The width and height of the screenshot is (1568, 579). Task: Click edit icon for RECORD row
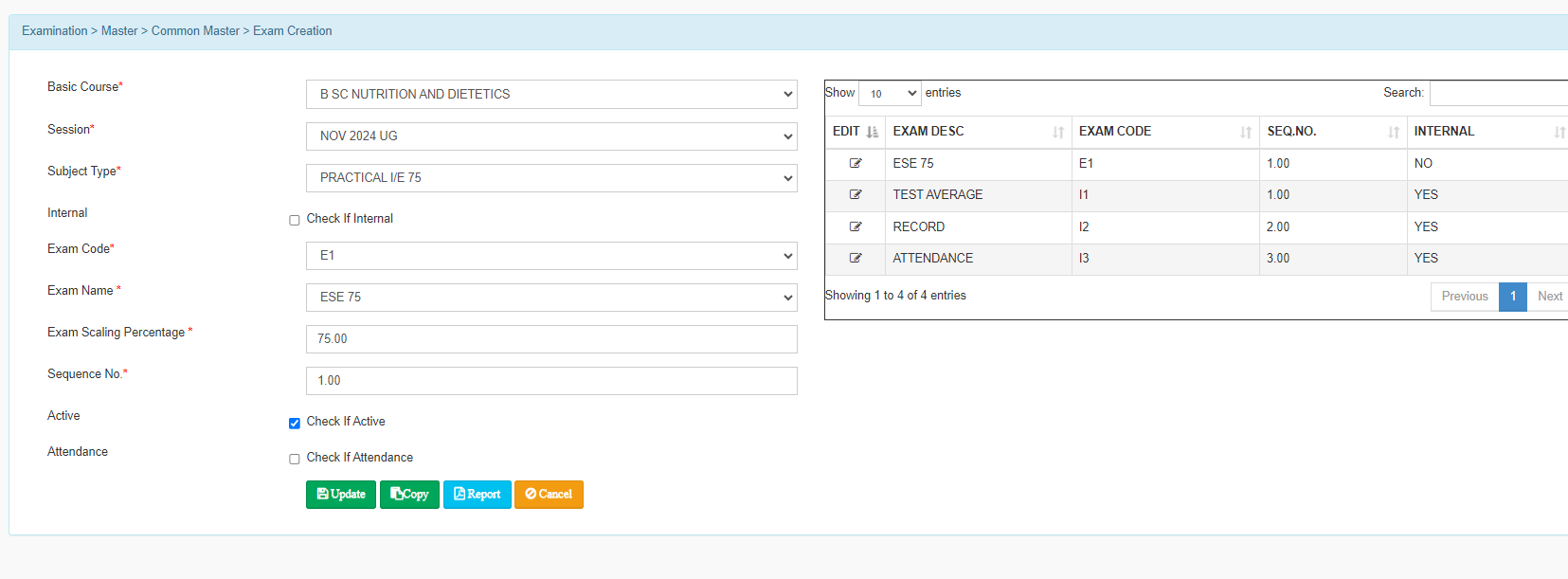(x=856, y=226)
